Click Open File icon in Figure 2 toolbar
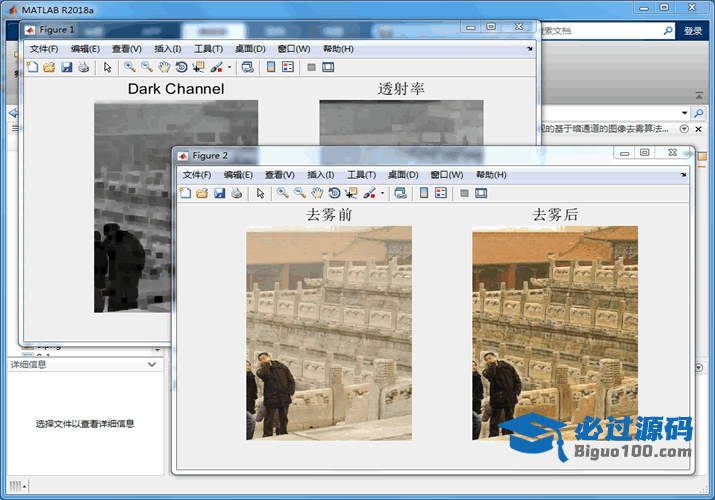715x500 pixels. [202, 193]
